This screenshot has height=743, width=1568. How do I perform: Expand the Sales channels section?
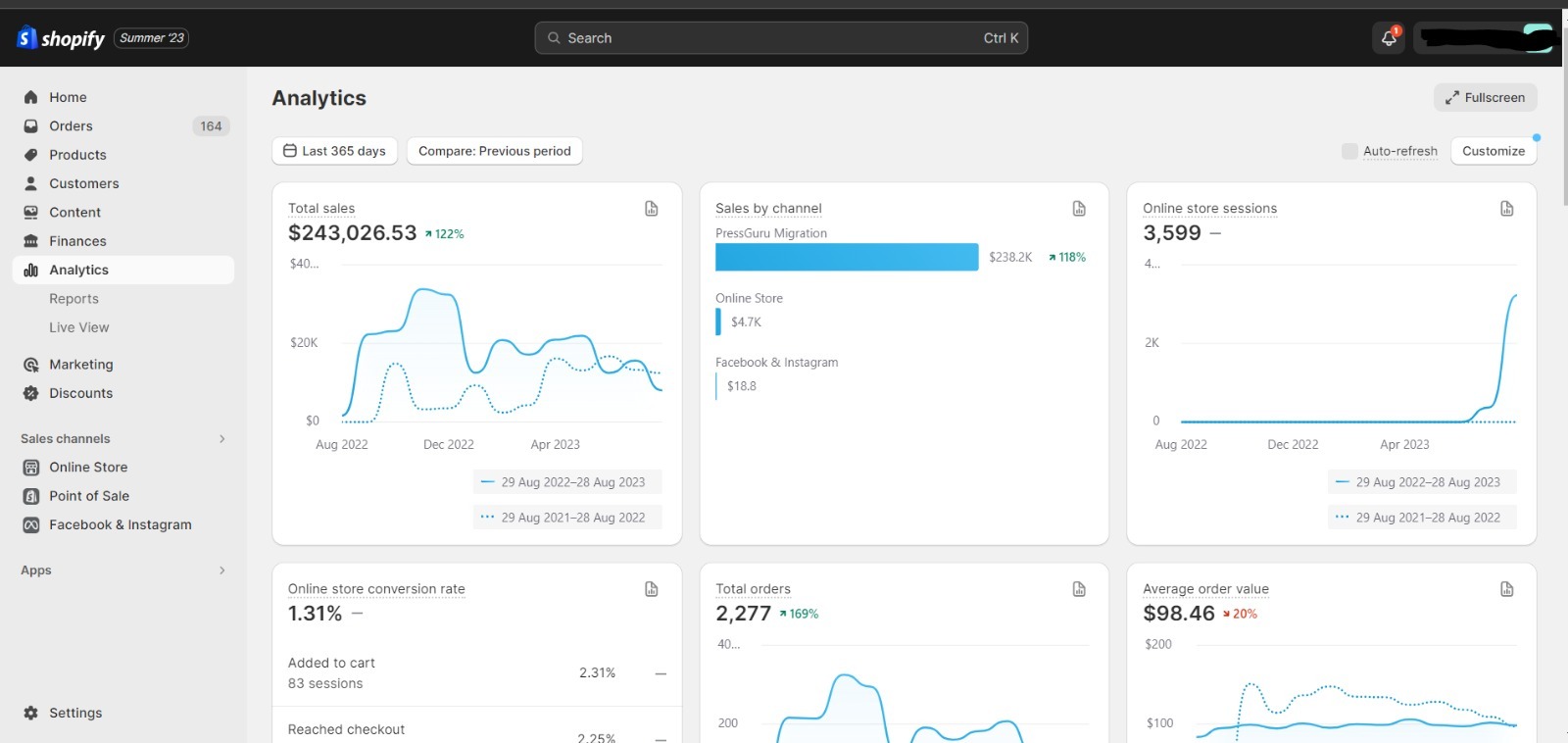(x=222, y=439)
